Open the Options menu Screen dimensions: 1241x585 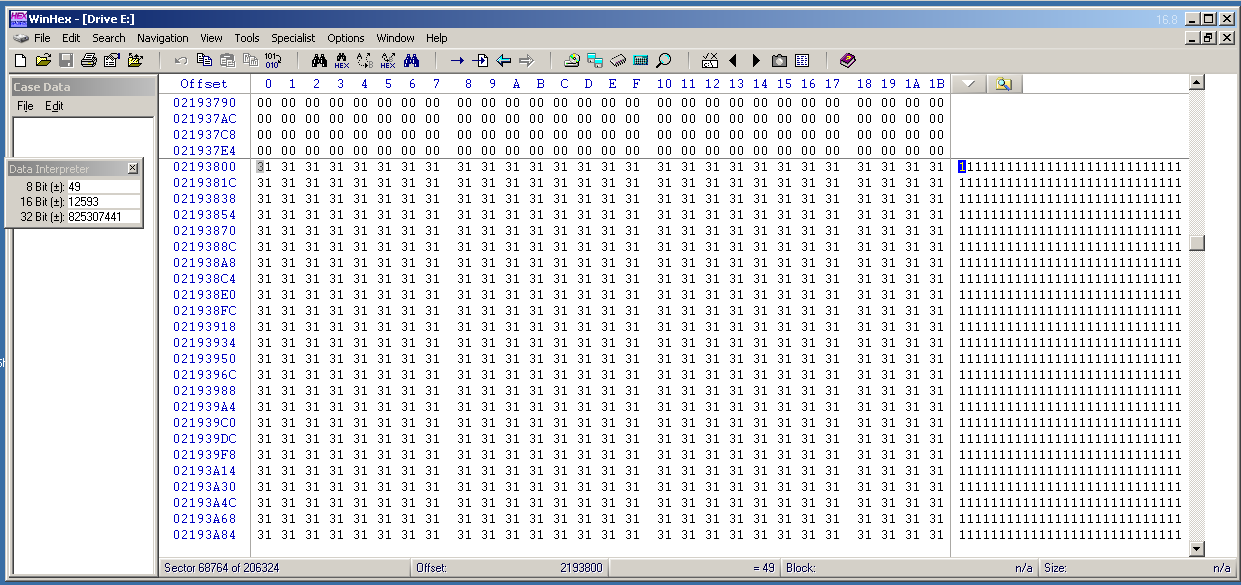(346, 38)
